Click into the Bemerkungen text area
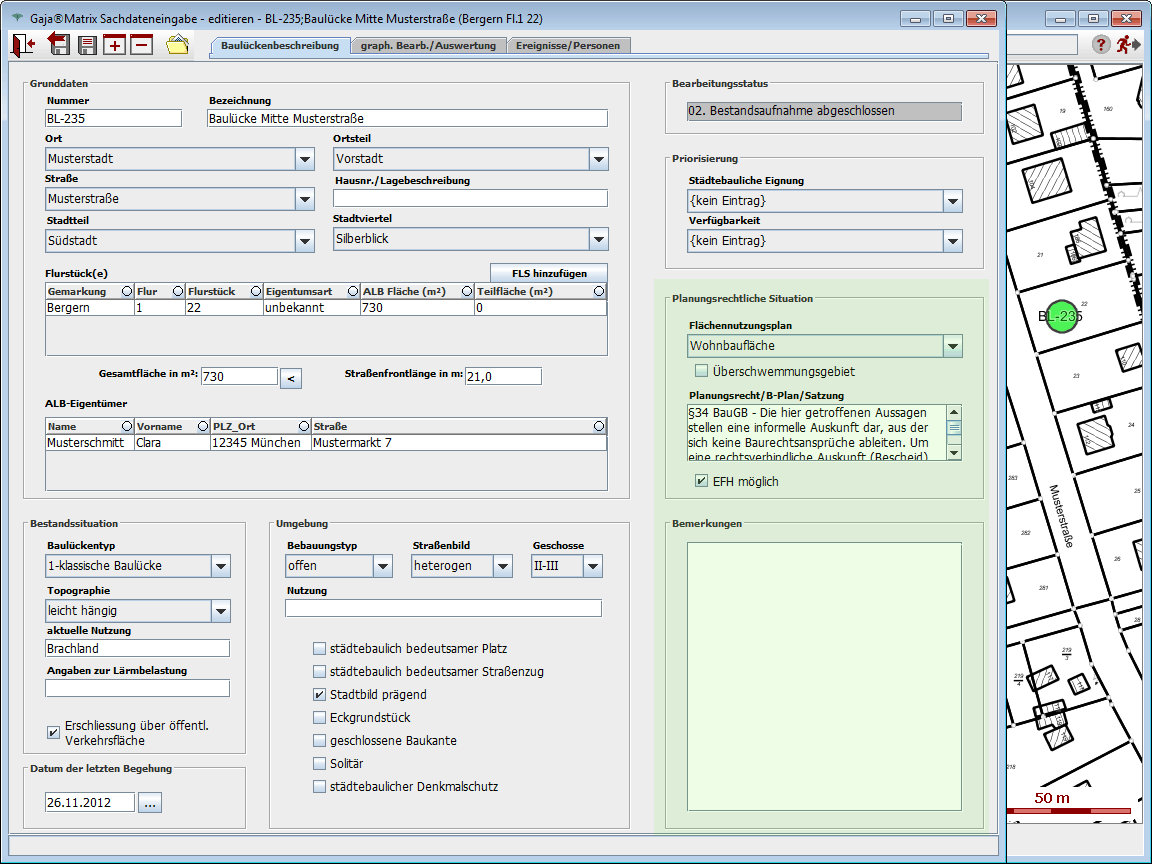Viewport: 1152px width, 864px height. (x=824, y=676)
